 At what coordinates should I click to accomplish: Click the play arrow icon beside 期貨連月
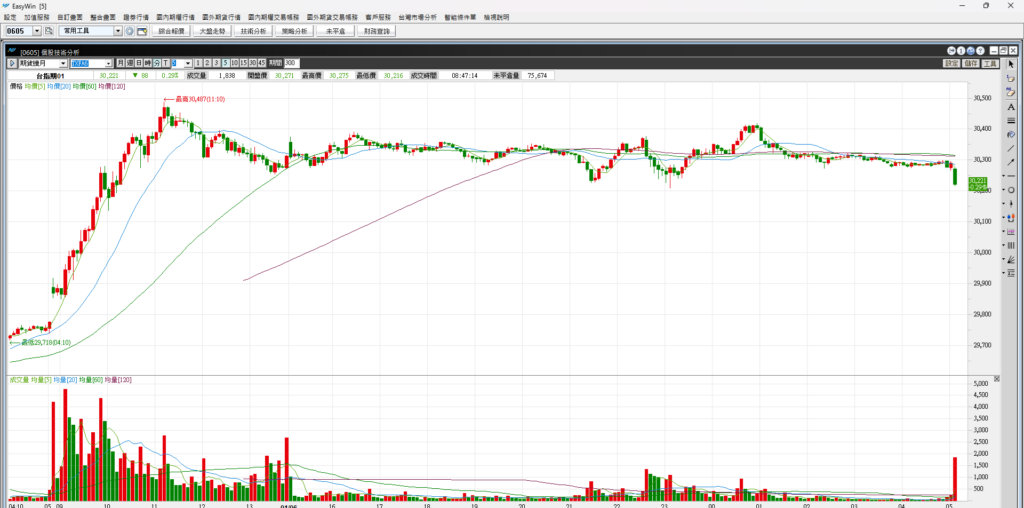pos(12,63)
